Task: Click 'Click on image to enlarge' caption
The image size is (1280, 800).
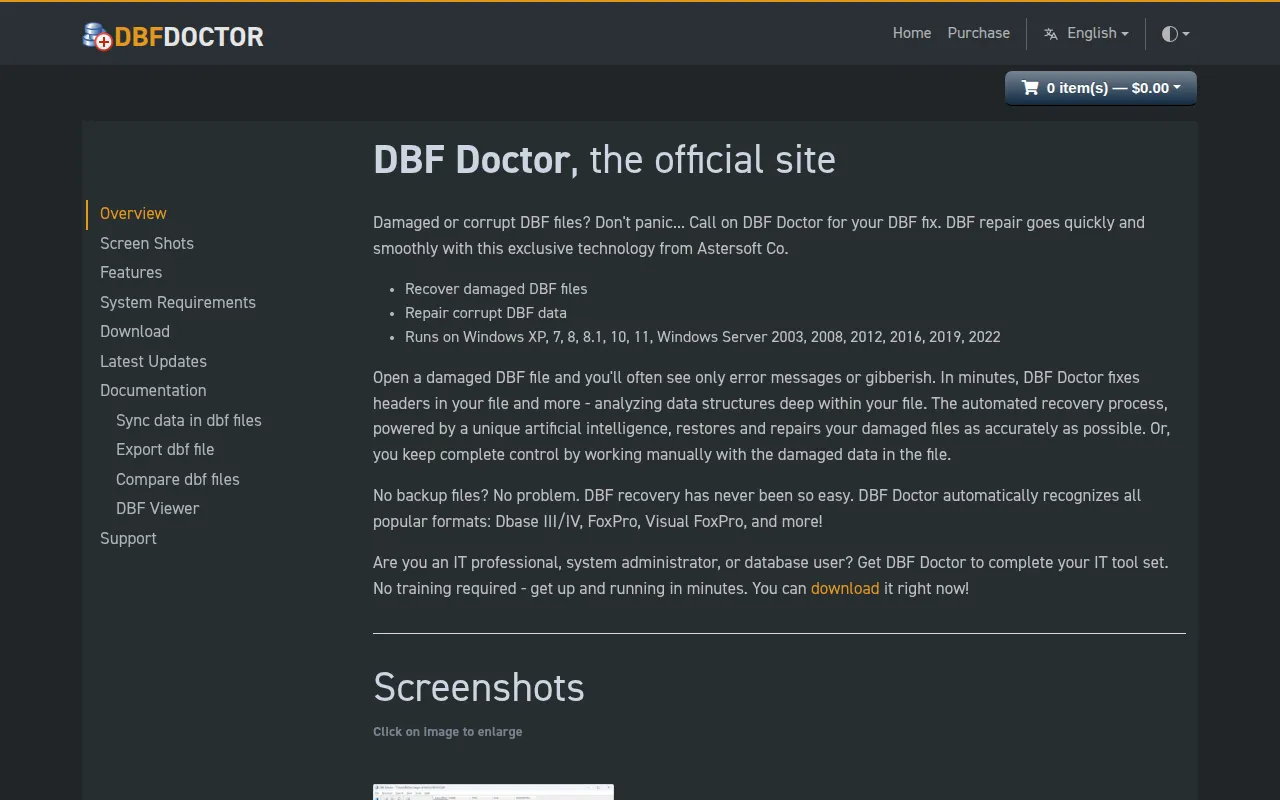Action: (448, 732)
